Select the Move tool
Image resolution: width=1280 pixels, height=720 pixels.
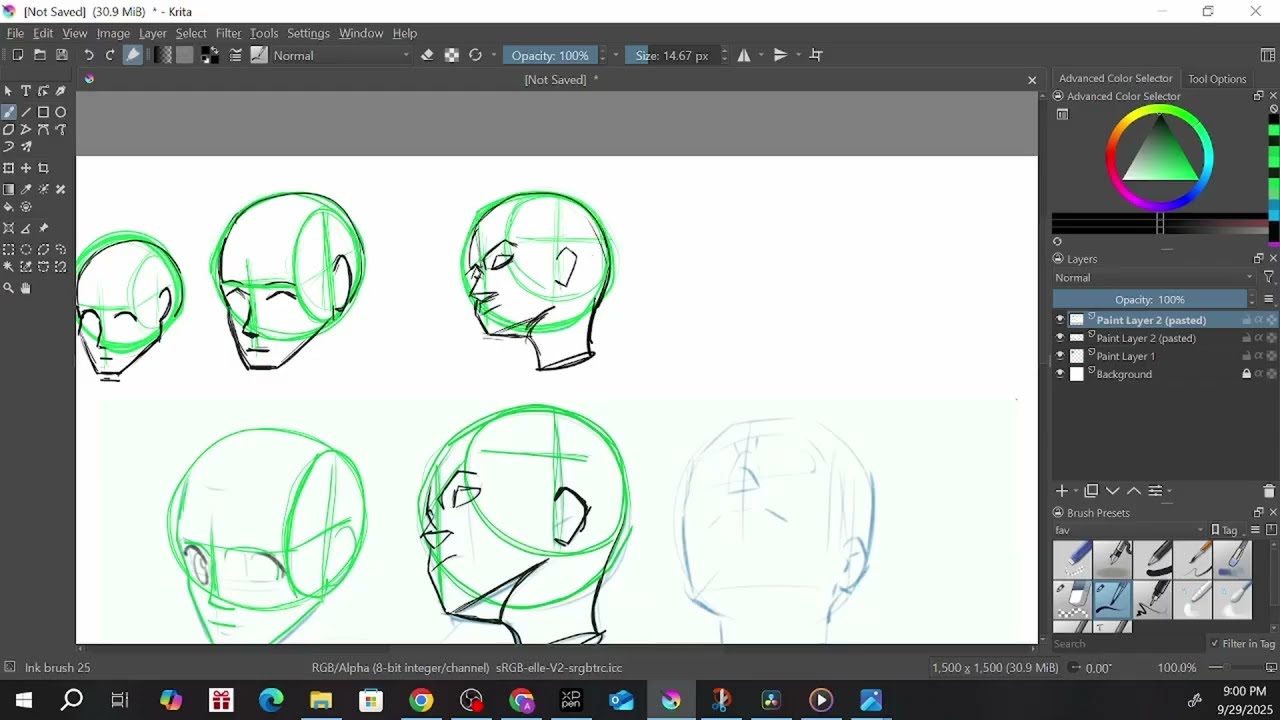(x=26, y=168)
